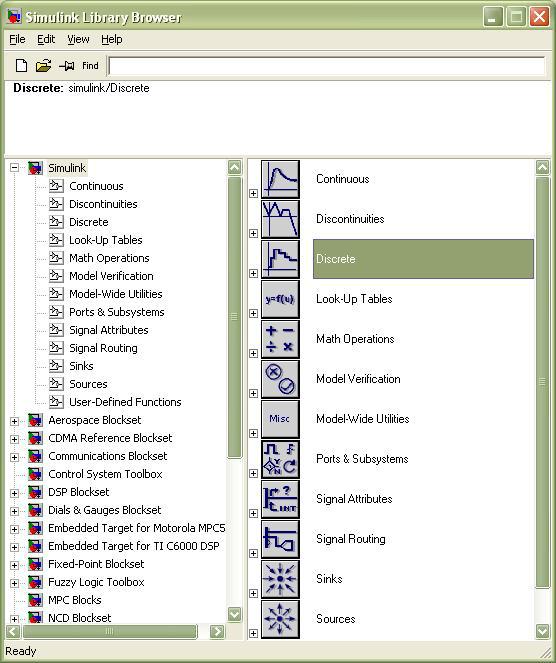Open the File menu

(x=17, y=39)
